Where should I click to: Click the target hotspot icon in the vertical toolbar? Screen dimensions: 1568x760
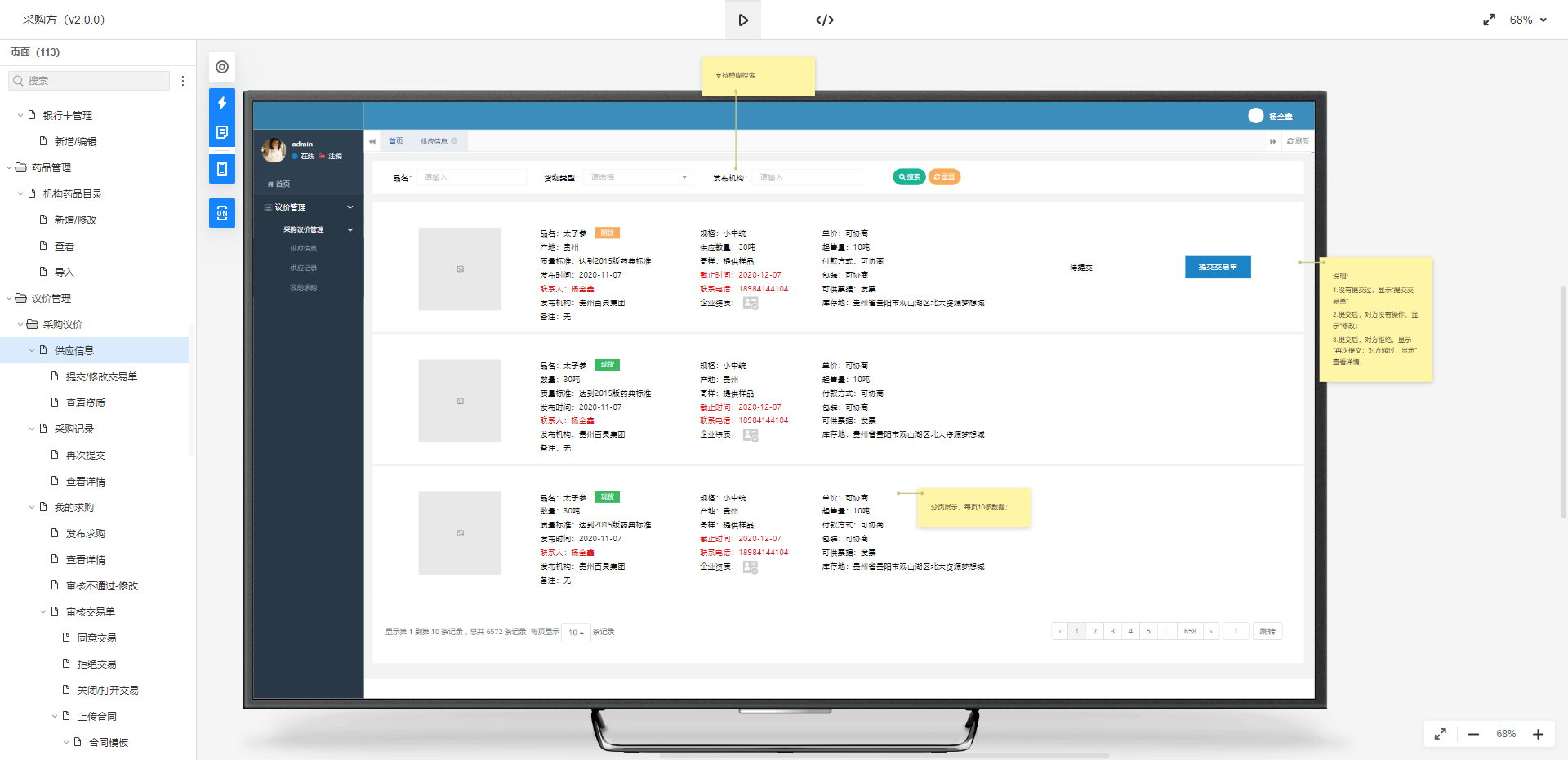coord(222,67)
